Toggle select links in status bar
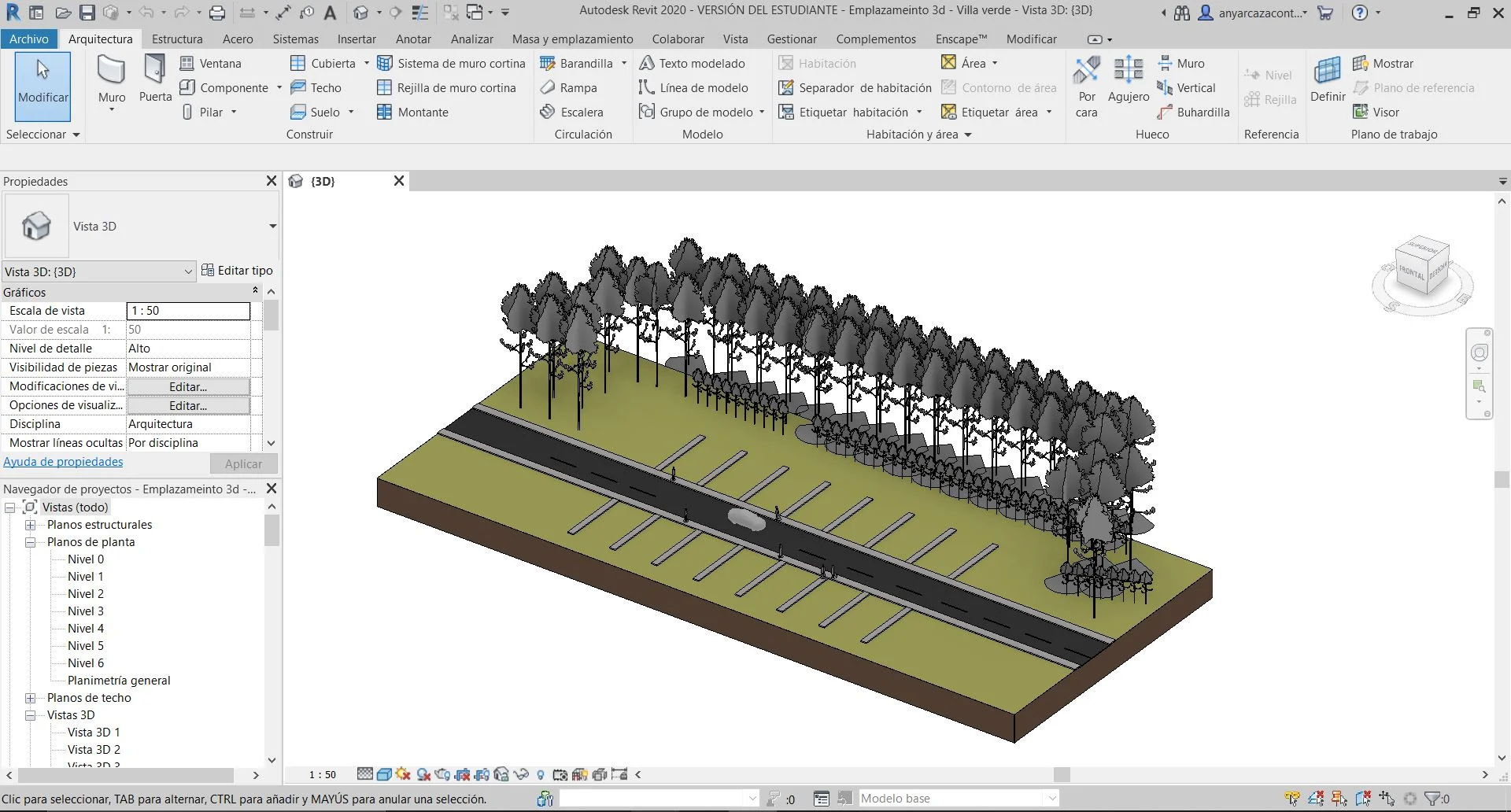Image resolution: width=1511 pixels, height=812 pixels. 1291,799
